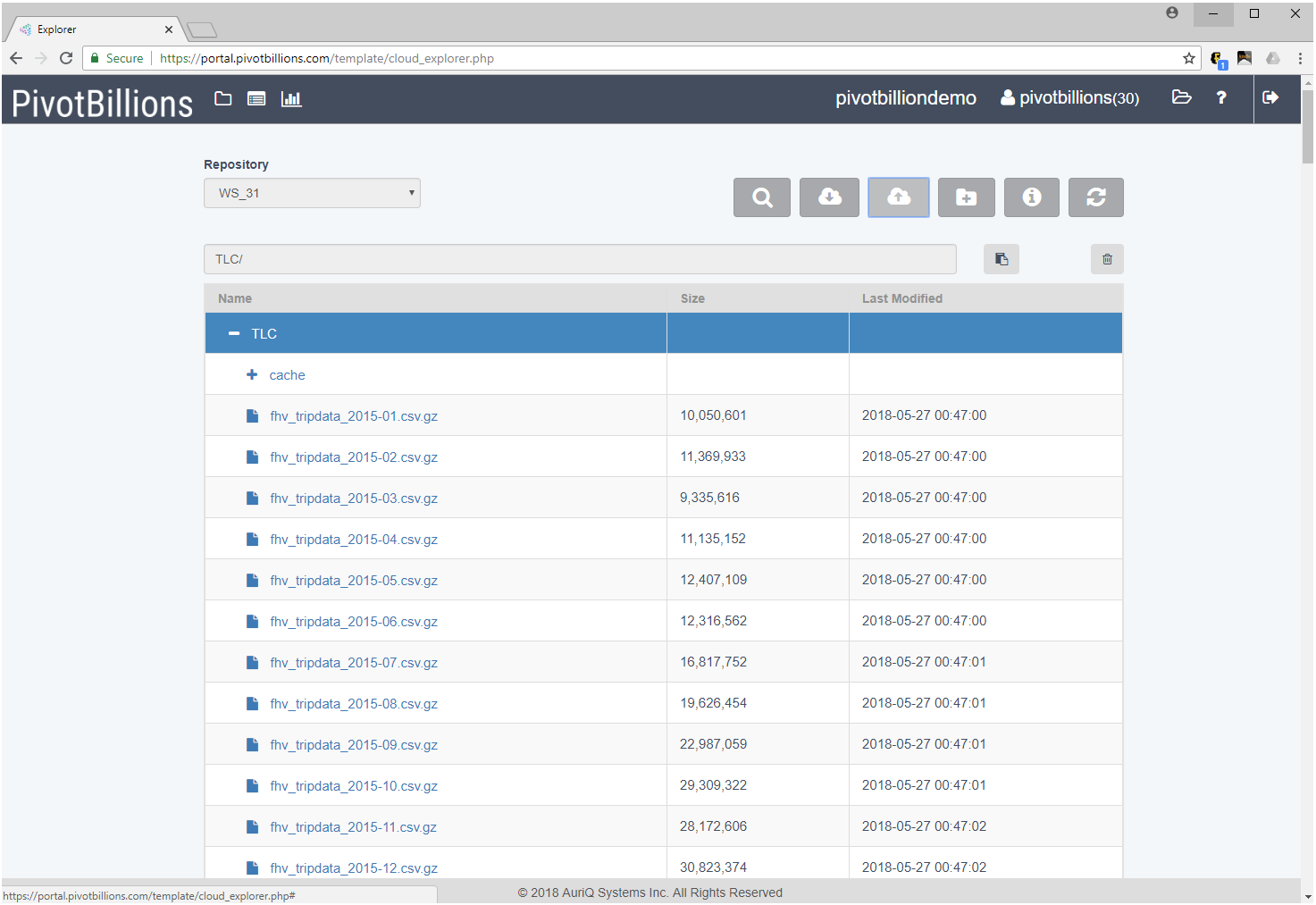Open fhv_tripdata_2015-11.csv.gz file link
The width and height of the screenshot is (1316, 905).
click(354, 827)
